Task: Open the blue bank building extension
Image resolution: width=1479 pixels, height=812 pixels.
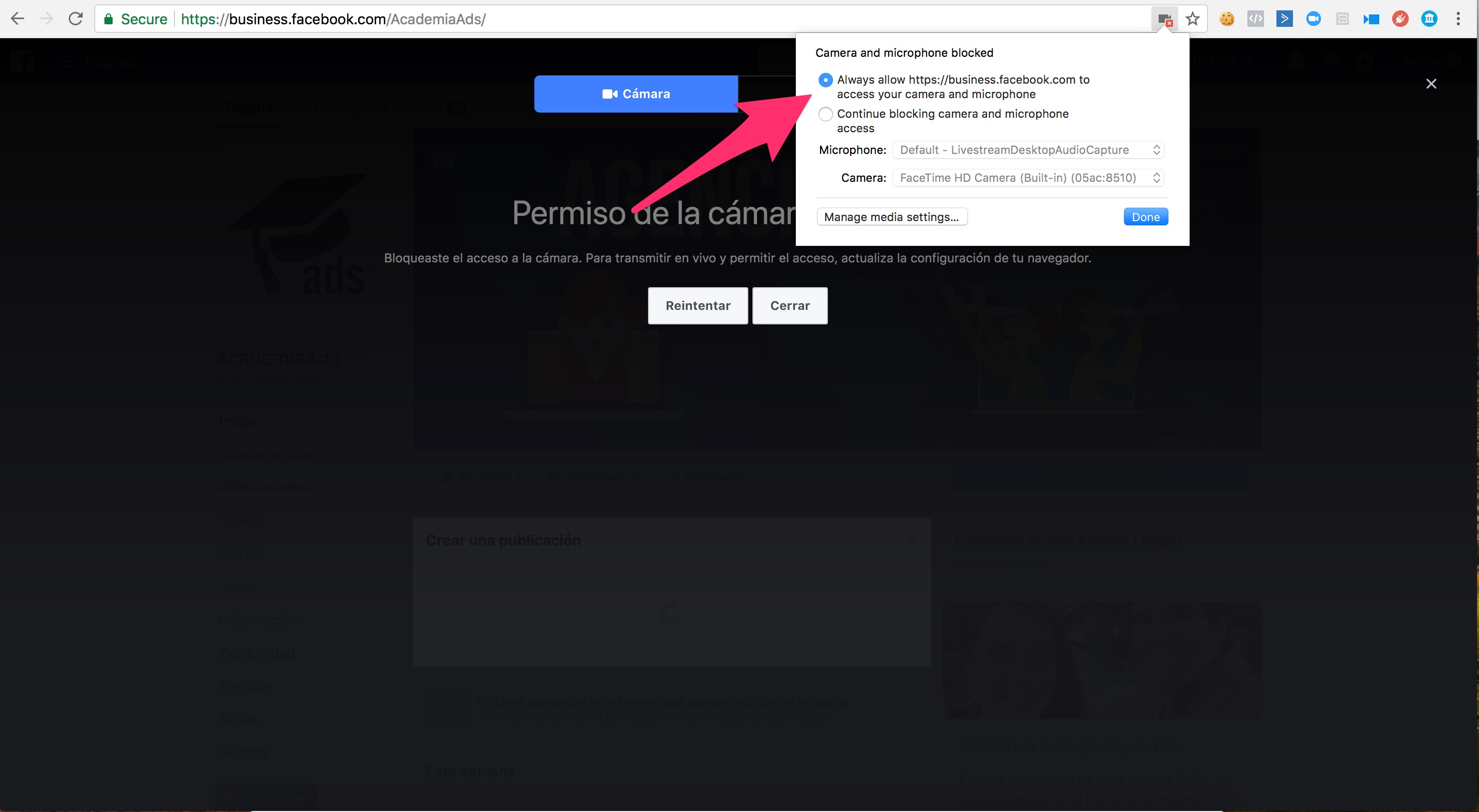Action: point(1429,19)
